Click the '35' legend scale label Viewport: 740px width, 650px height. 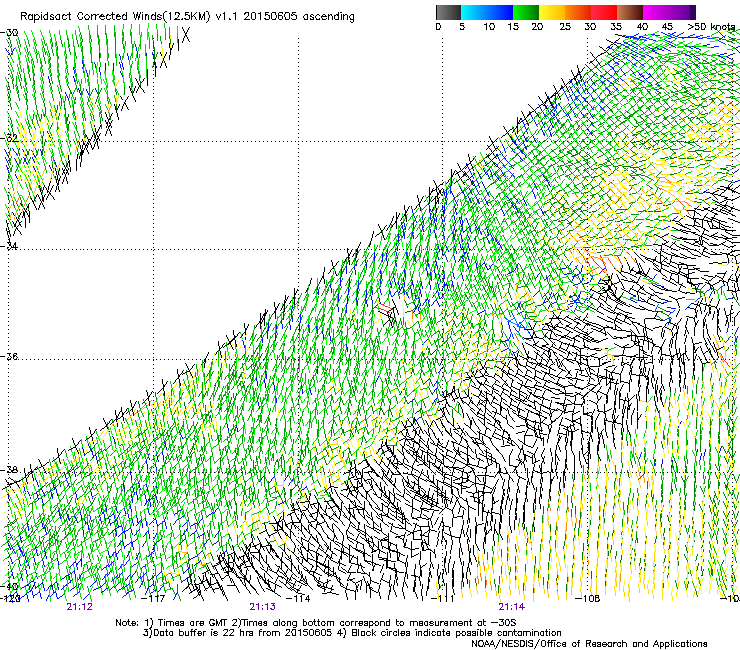coord(616,27)
